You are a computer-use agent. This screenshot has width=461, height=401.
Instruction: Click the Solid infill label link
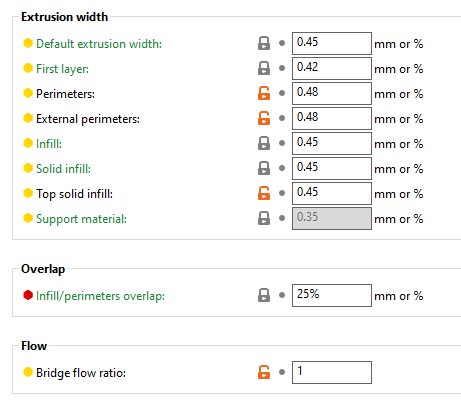coord(63,169)
